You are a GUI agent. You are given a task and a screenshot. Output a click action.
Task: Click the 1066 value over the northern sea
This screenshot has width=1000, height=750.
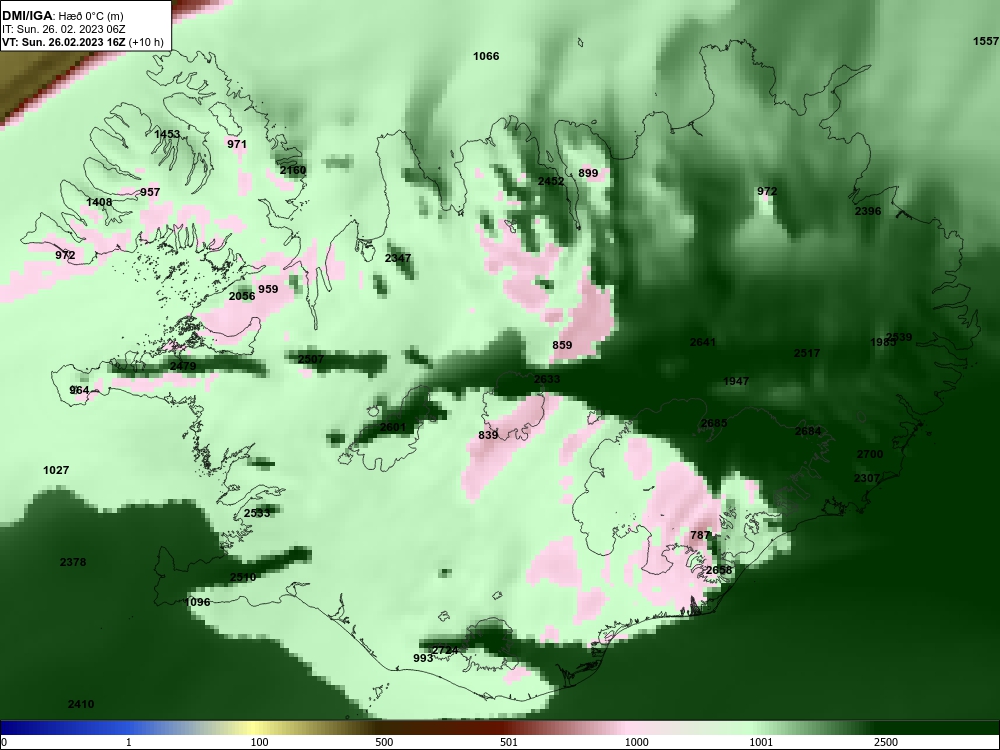click(x=486, y=56)
